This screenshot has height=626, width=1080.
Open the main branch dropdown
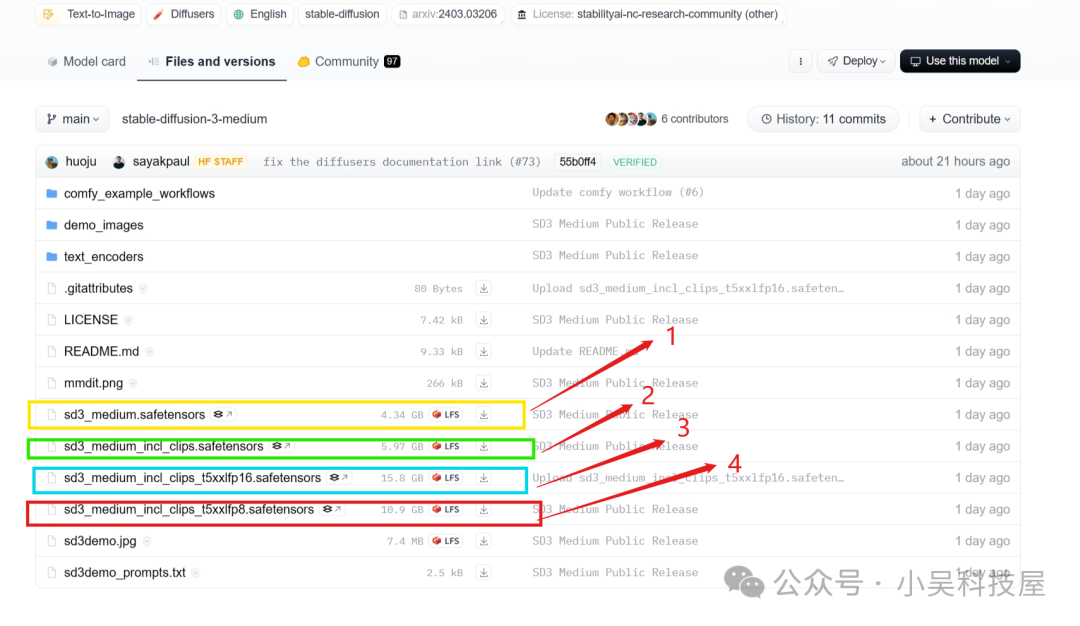point(72,119)
